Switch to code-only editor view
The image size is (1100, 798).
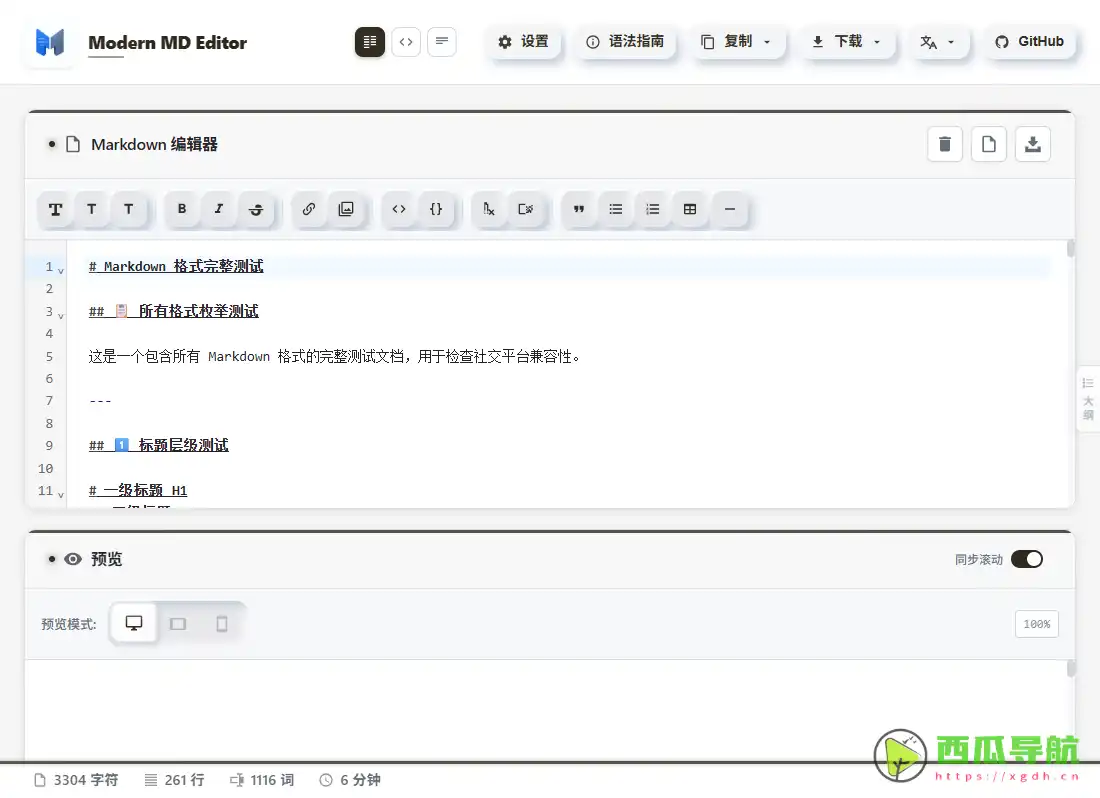tap(405, 42)
